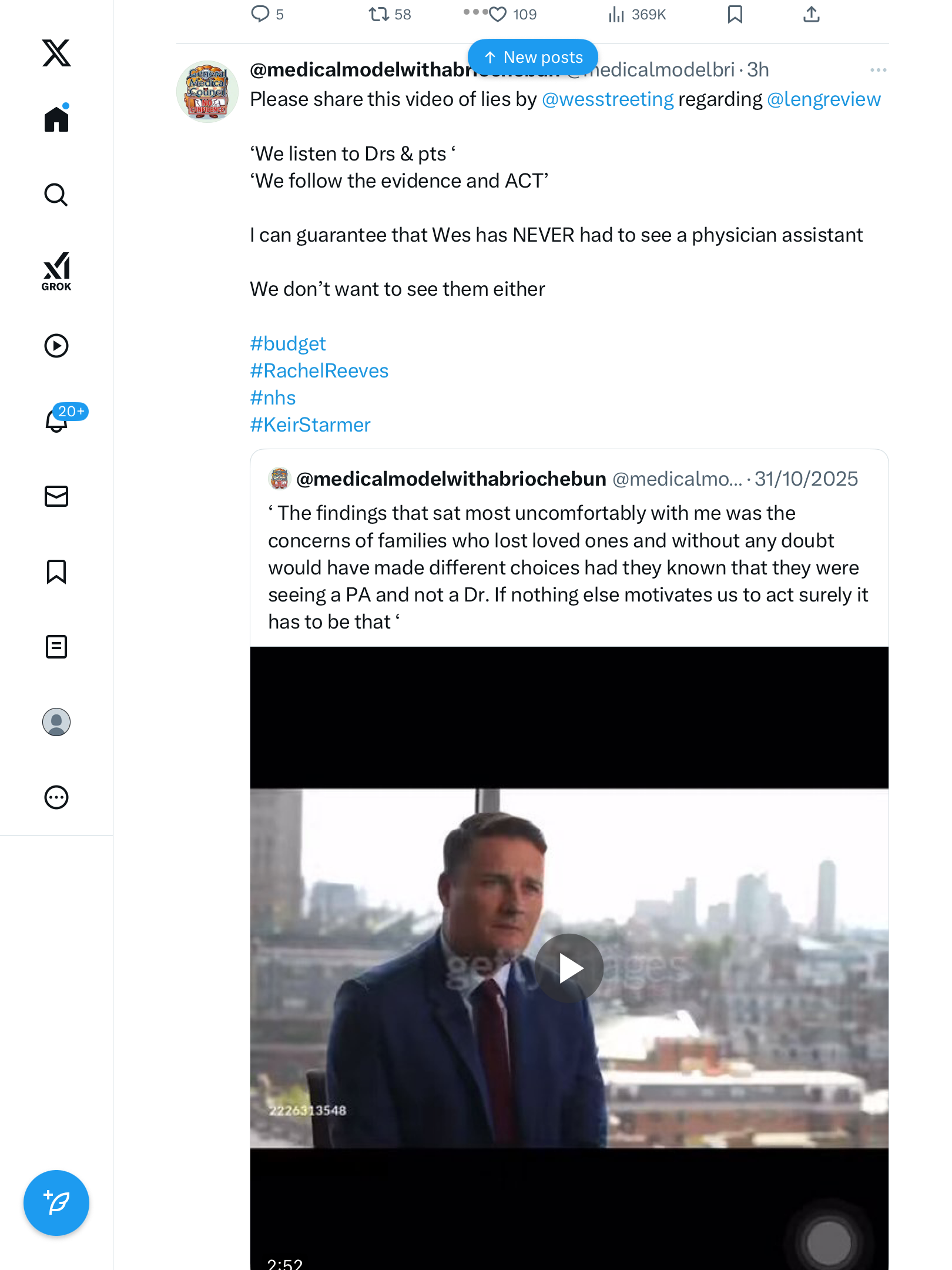
Task: Open the Bookmarks sidebar icon
Action: [x=56, y=571]
